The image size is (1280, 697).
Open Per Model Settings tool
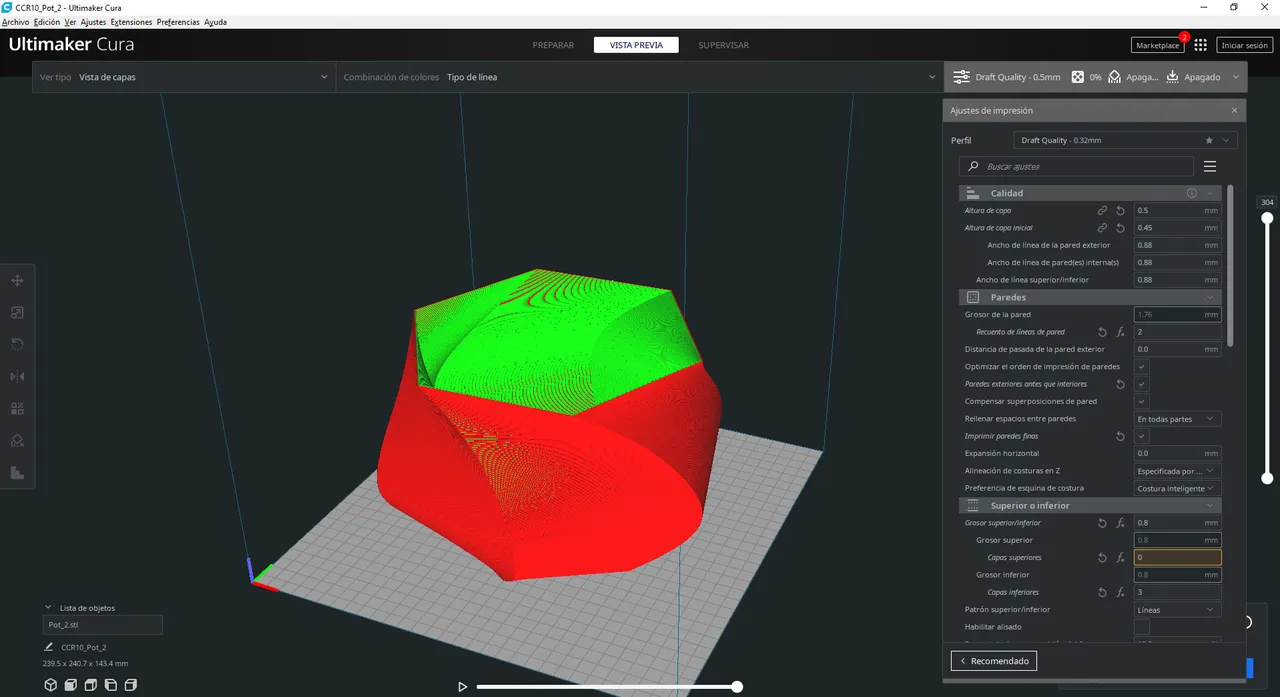(17, 408)
